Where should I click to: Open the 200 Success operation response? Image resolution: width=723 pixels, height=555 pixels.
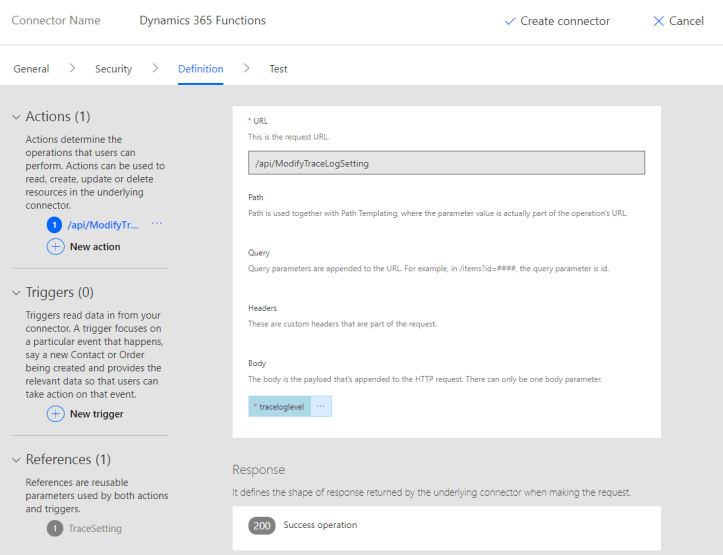click(320, 525)
